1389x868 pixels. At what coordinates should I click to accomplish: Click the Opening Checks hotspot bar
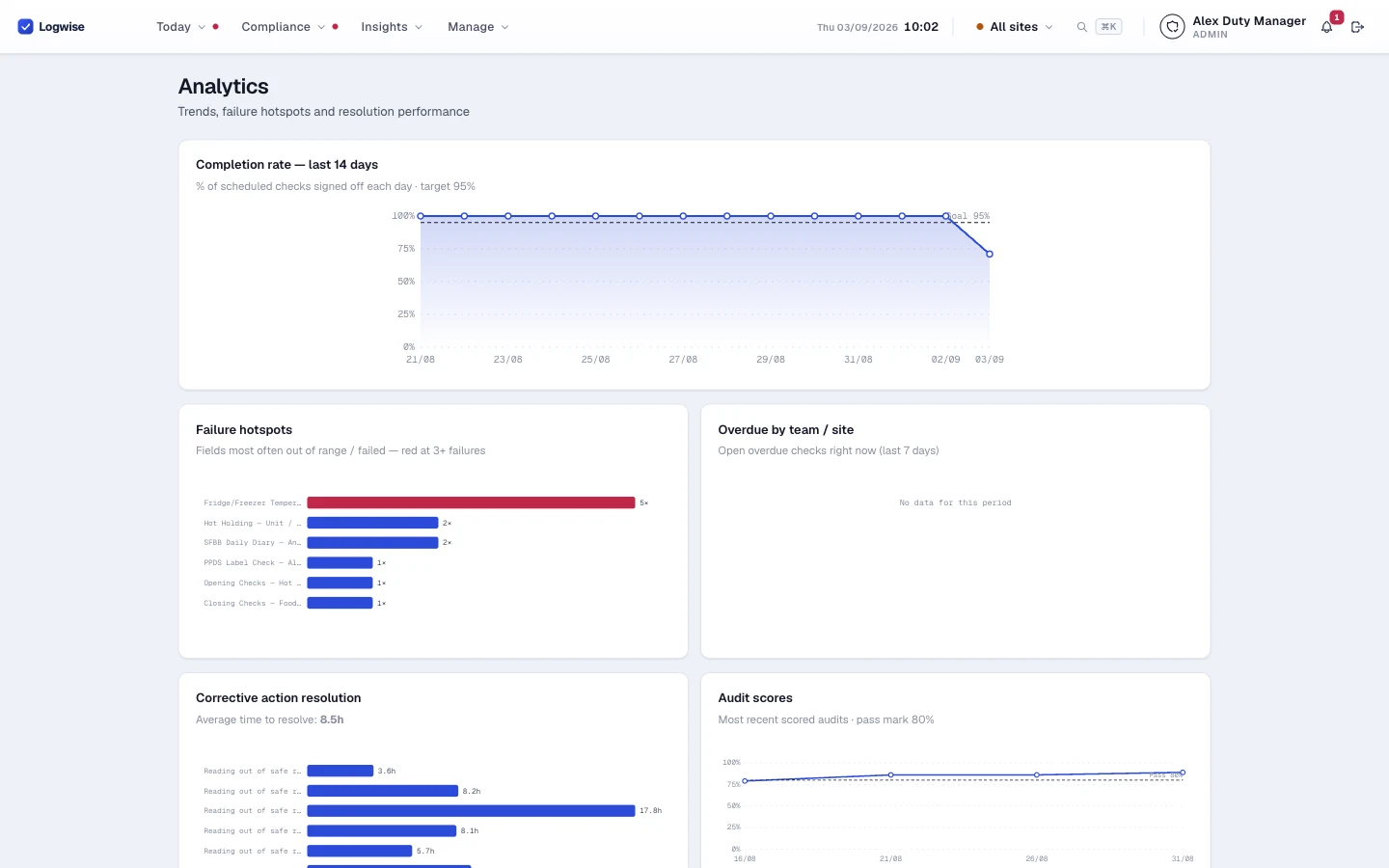tap(340, 583)
